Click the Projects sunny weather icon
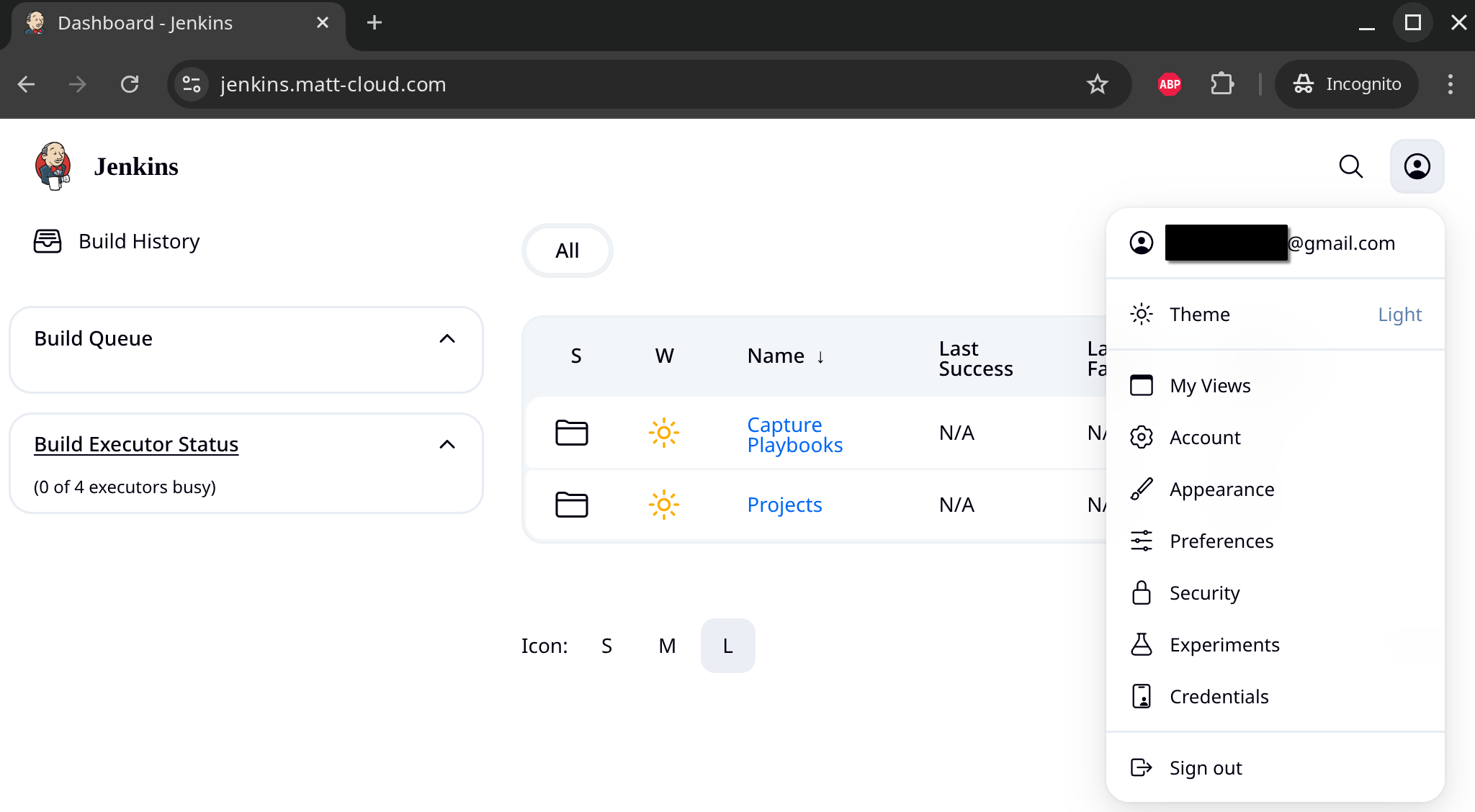 pyautogui.click(x=663, y=505)
